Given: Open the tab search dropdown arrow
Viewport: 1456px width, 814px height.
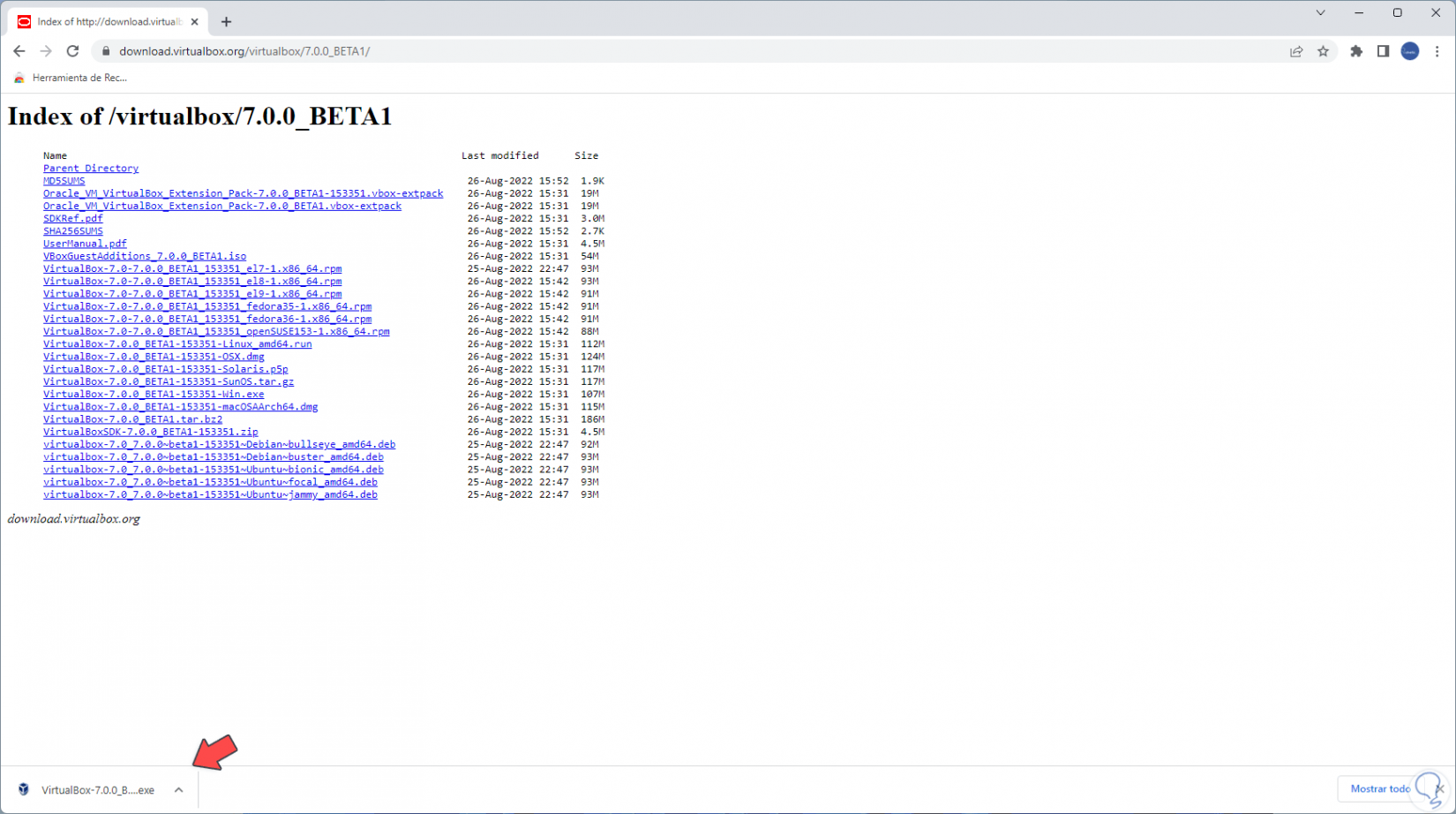Looking at the screenshot, I should click(x=1320, y=13).
